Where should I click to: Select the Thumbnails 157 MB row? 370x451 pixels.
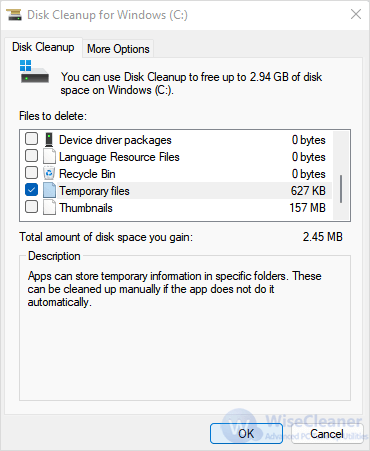coord(178,208)
